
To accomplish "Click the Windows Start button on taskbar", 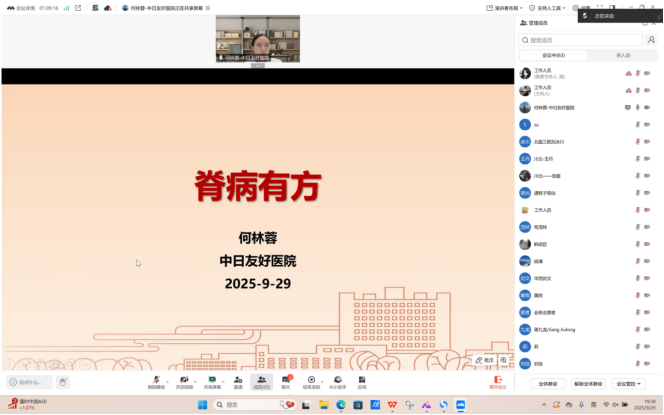I will click(x=201, y=405).
